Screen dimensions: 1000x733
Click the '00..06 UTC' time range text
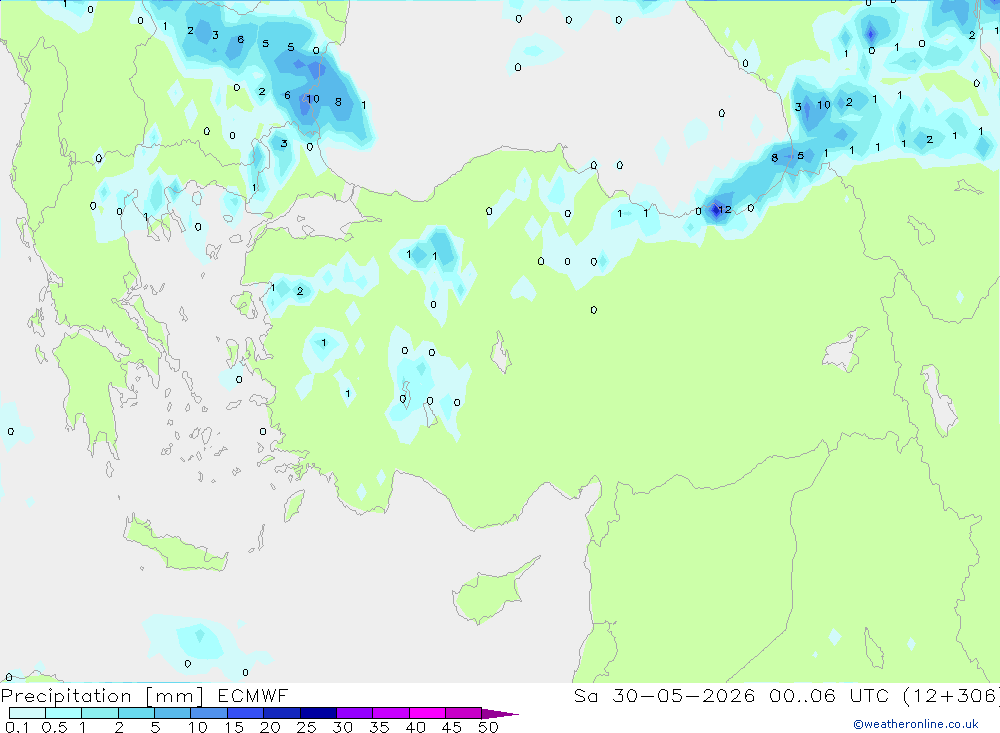pyautogui.click(x=828, y=695)
